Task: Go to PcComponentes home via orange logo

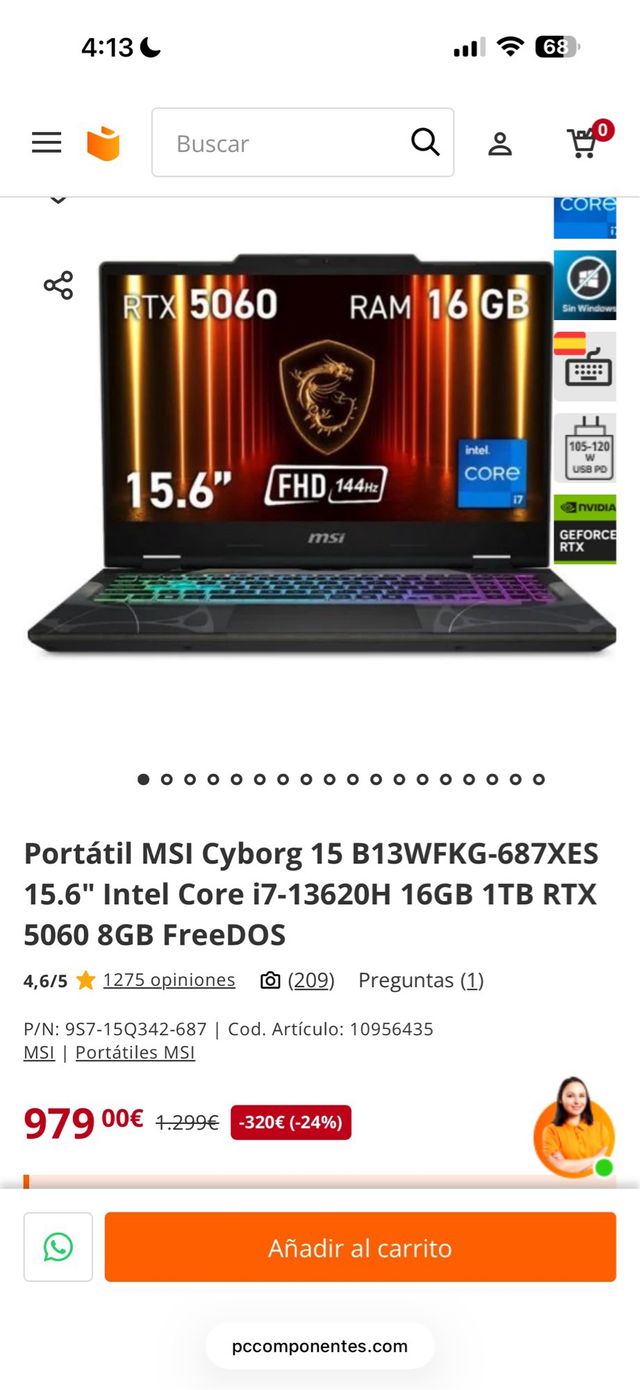Action: pos(103,143)
